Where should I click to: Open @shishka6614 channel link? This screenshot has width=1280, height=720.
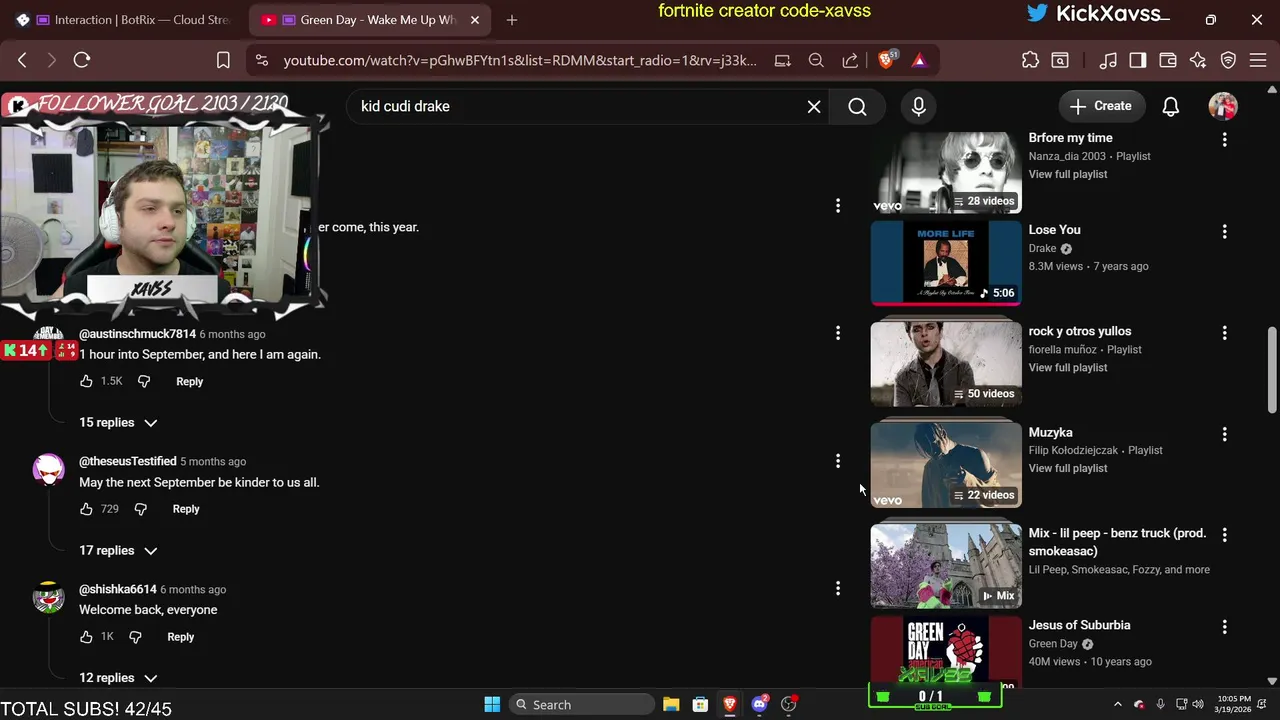coord(118,589)
